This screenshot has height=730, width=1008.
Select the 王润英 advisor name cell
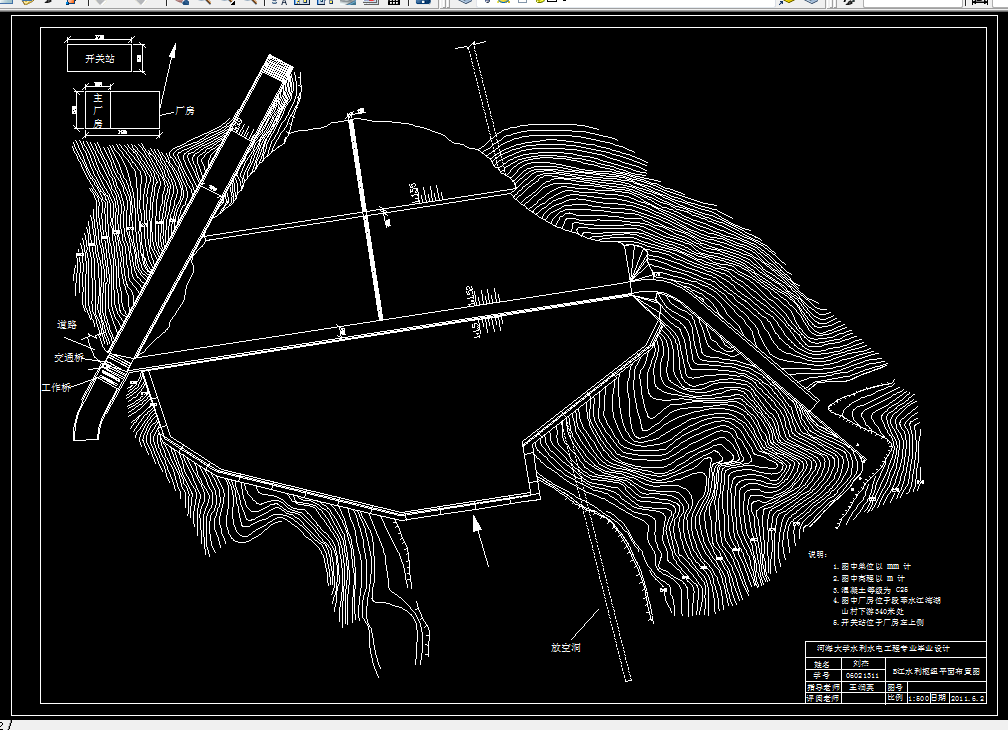pos(862,687)
